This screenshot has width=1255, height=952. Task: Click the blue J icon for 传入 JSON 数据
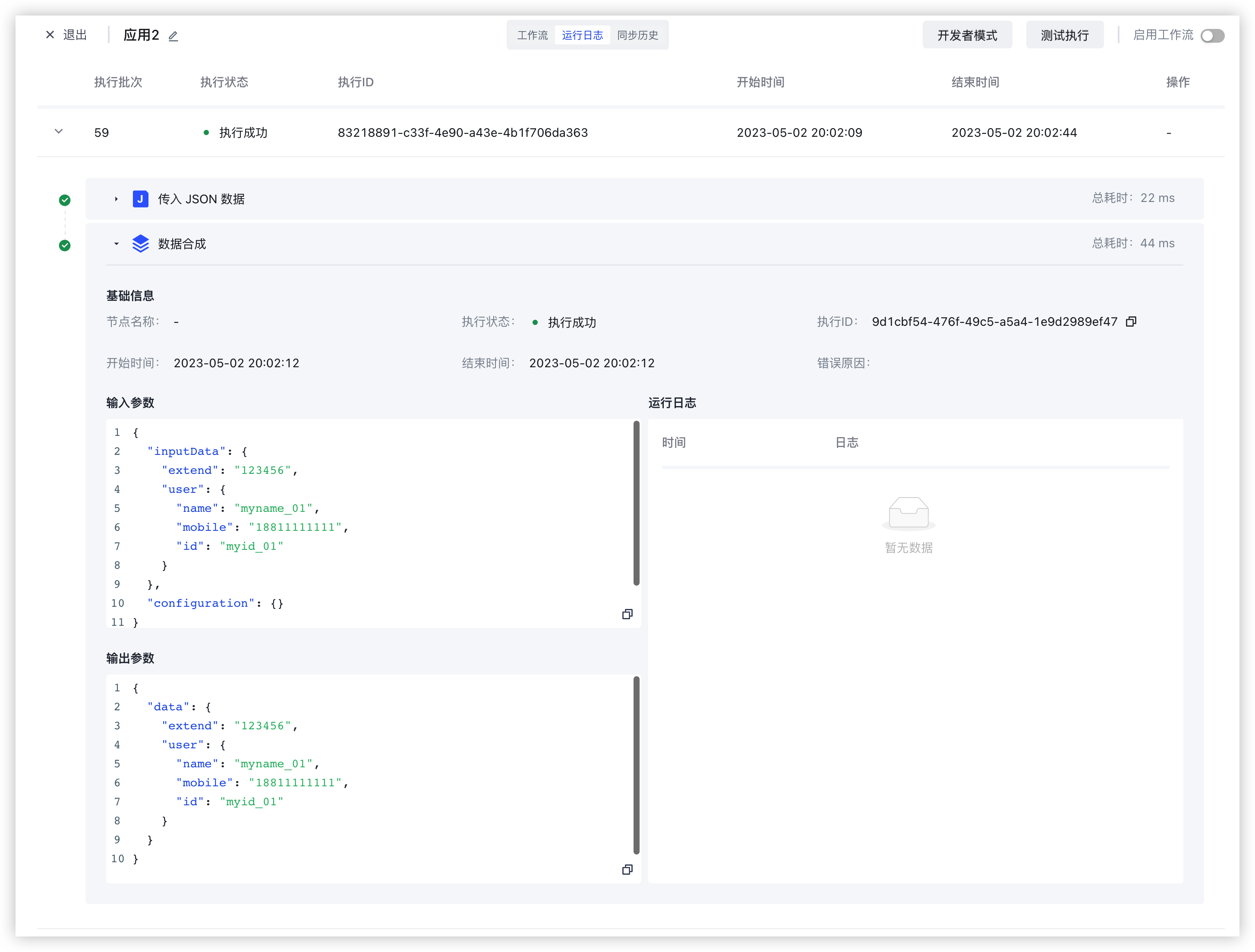(x=140, y=199)
